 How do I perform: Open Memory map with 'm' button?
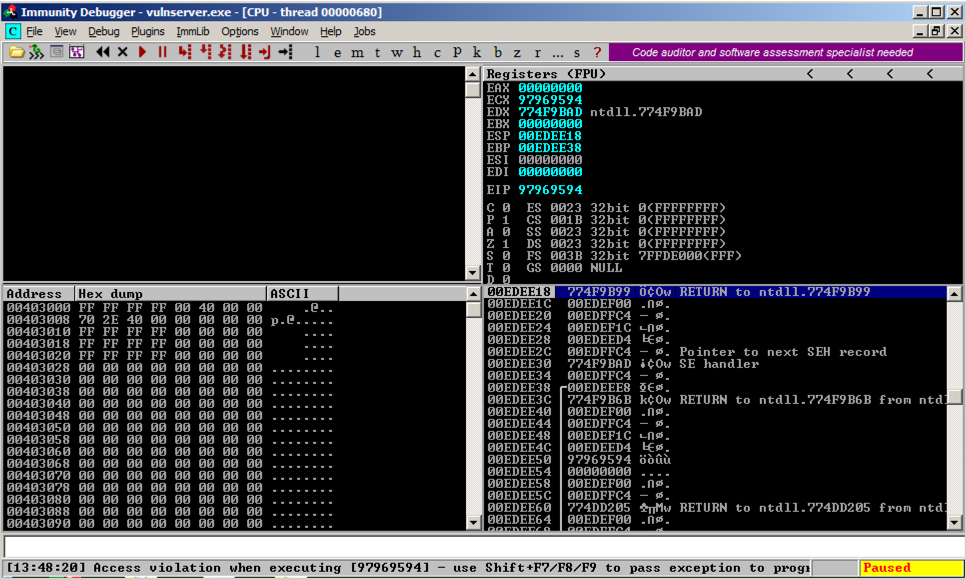click(357, 52)
